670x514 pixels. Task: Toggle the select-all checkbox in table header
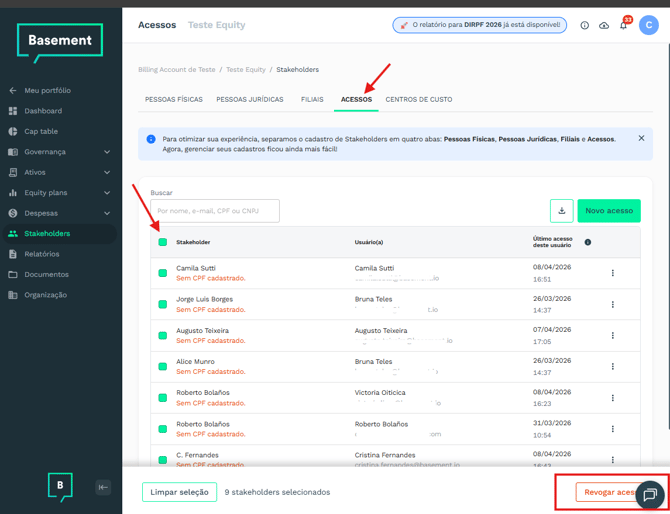163,242
